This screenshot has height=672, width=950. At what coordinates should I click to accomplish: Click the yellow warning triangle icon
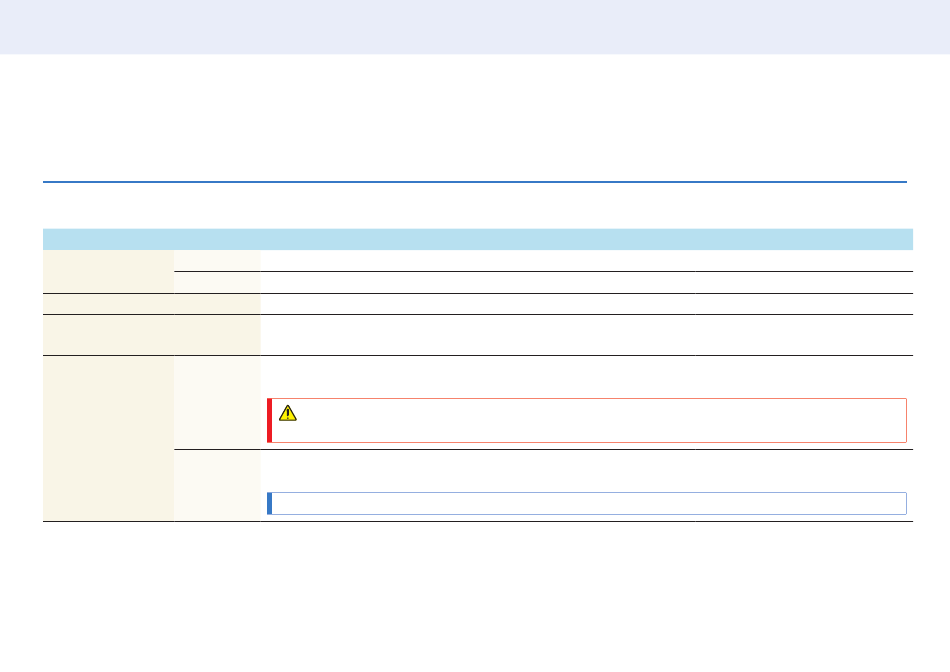click(x=288, y=413)
